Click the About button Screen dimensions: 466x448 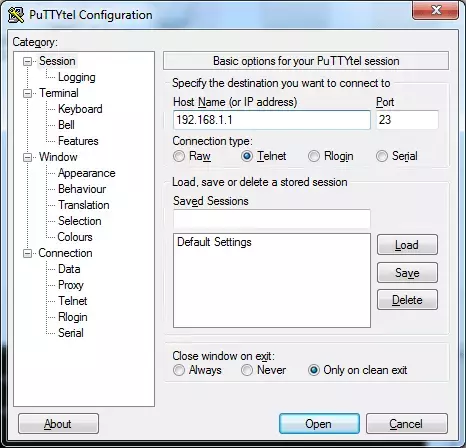coord(58,424)
